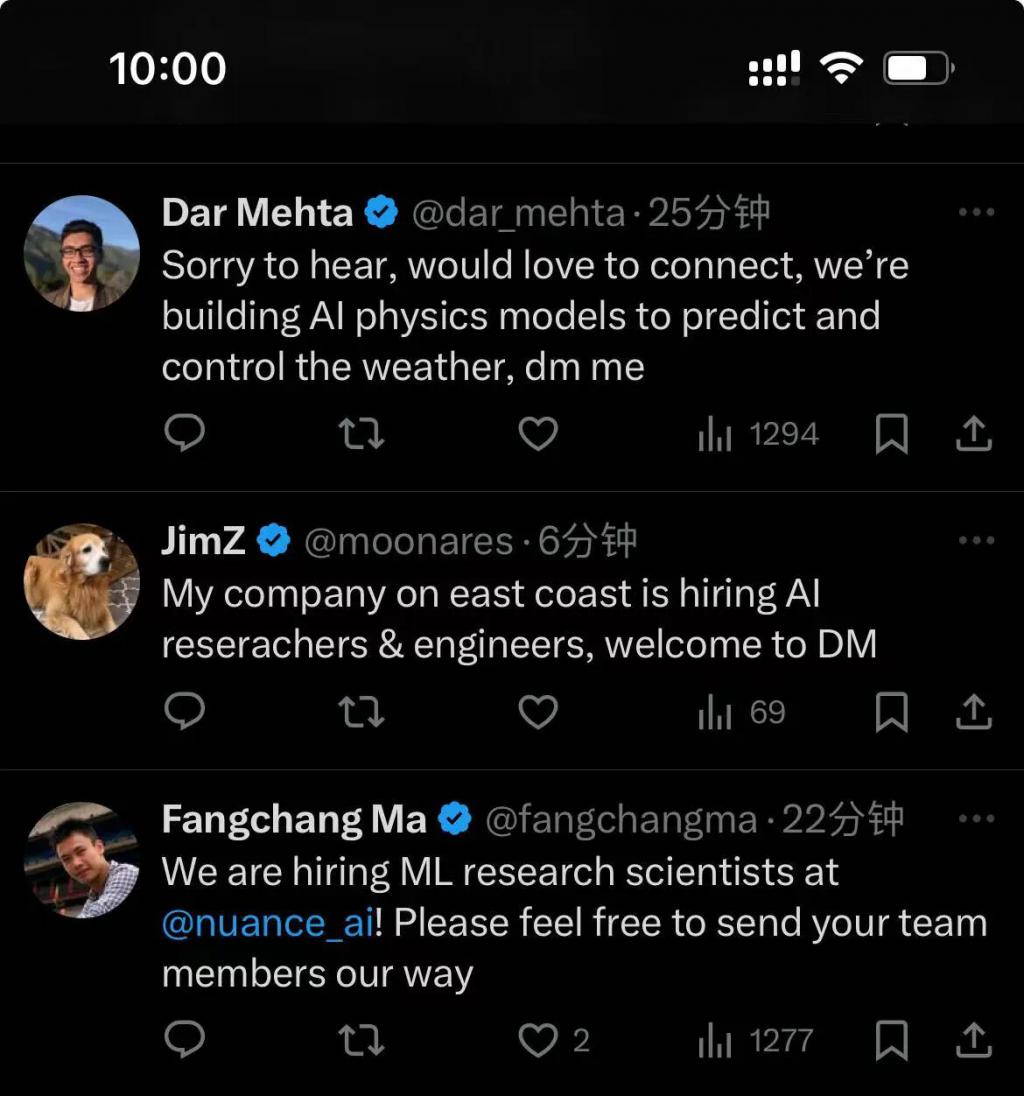Share JimZ's tweet

pyautogui.click(x=974, y=712)
